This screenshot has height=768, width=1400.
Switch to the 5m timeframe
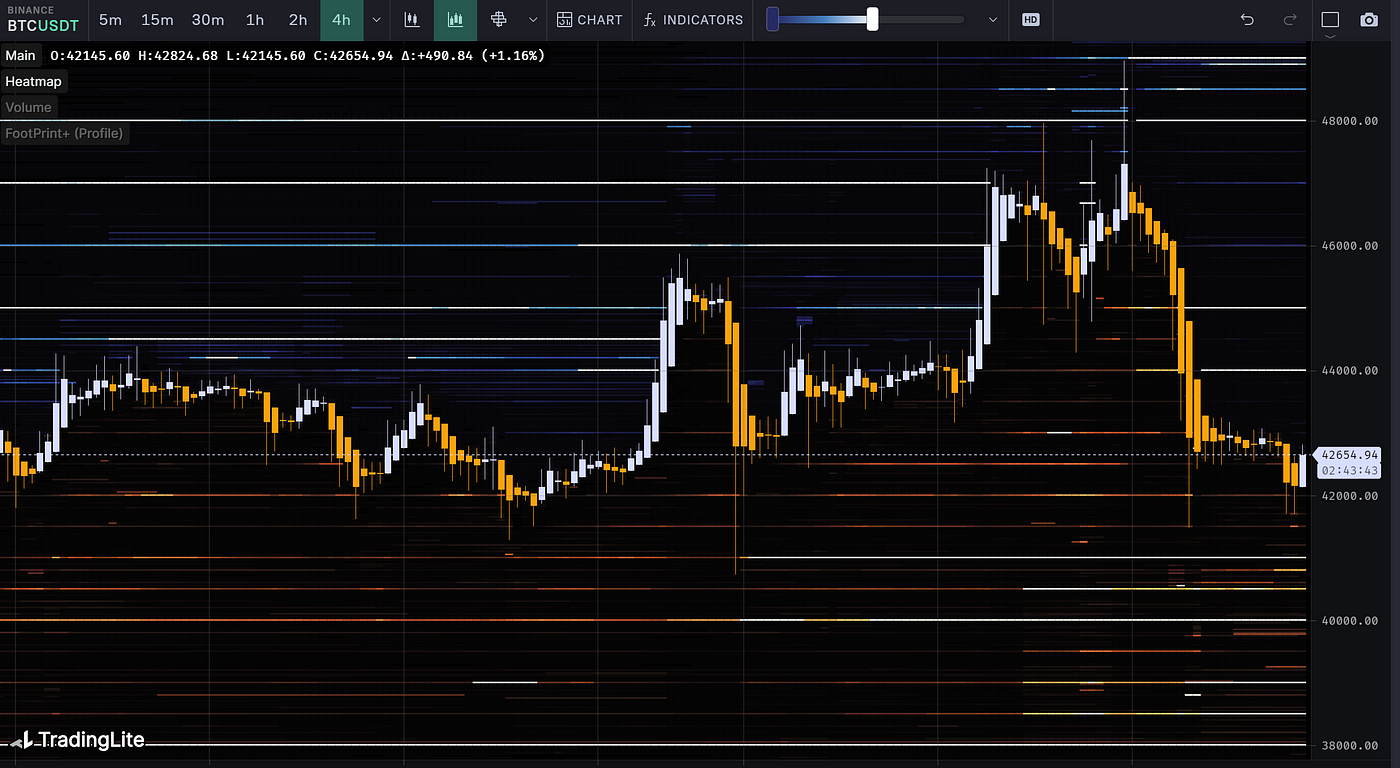(x=110, y=19)
